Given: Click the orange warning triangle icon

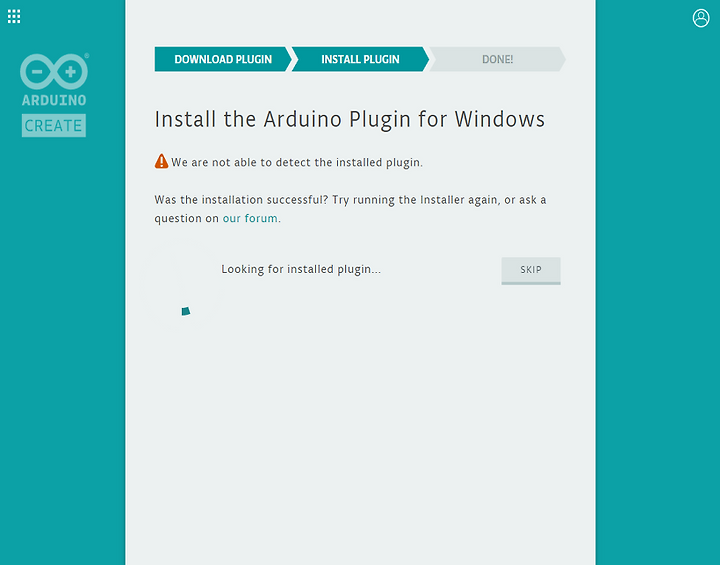Looking at the screenshot, I should click(161, 161).
